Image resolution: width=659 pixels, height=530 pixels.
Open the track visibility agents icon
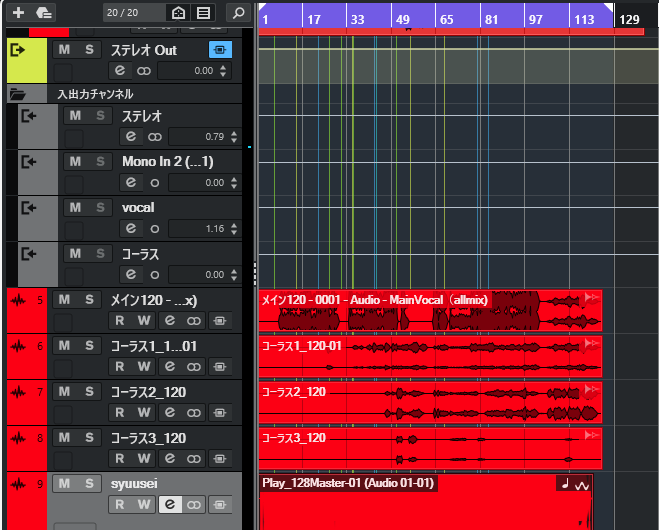[179, 13]
